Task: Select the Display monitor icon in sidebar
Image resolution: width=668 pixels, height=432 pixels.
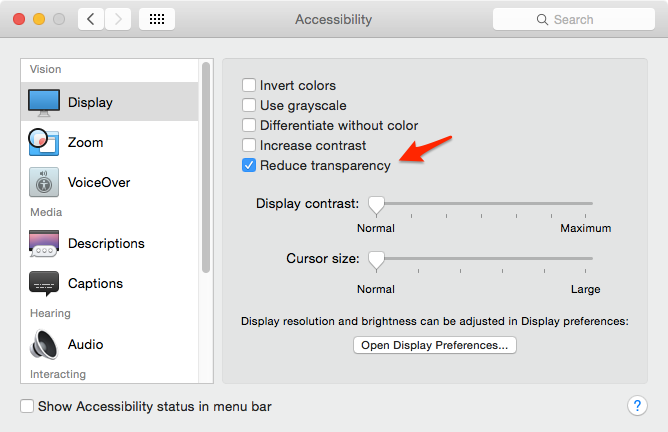Action: (x=44, y=102)
